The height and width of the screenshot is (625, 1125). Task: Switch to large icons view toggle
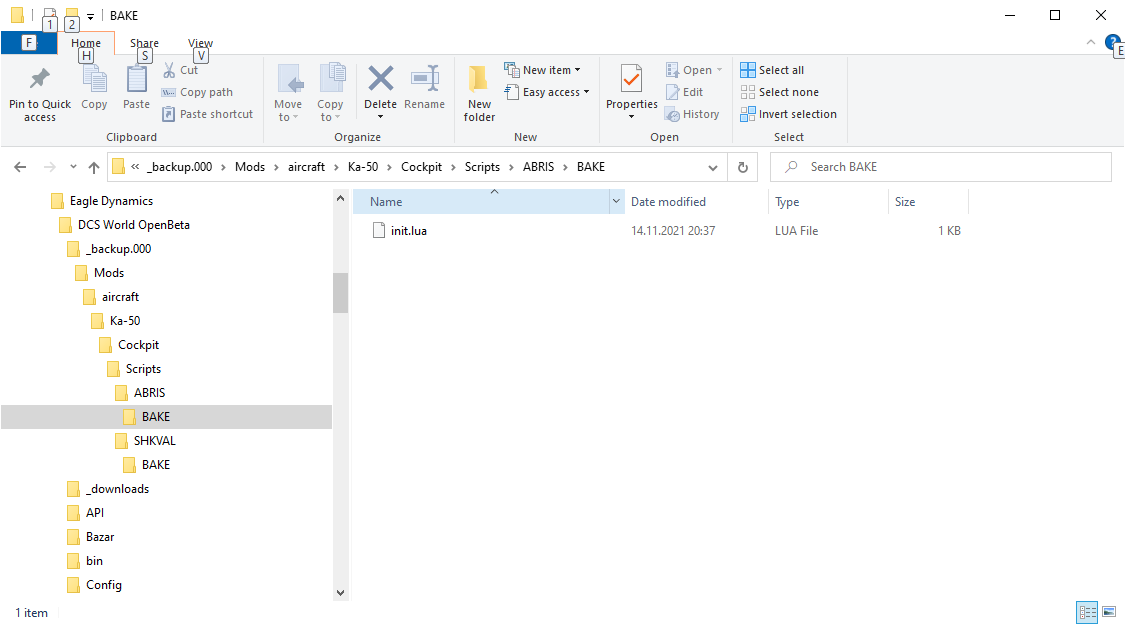tap(1109, 612)
